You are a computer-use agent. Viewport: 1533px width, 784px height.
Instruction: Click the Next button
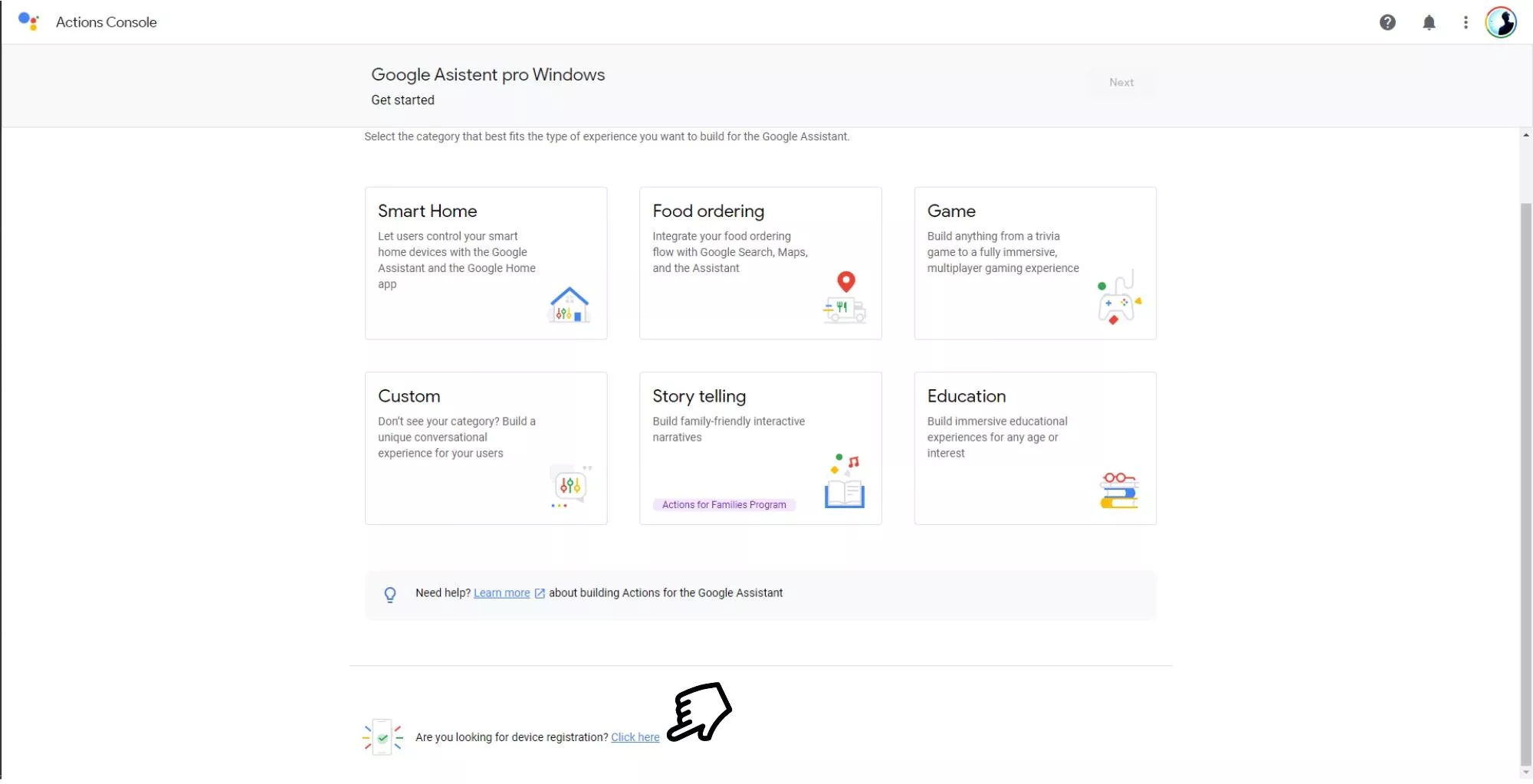pos(1121,82)
